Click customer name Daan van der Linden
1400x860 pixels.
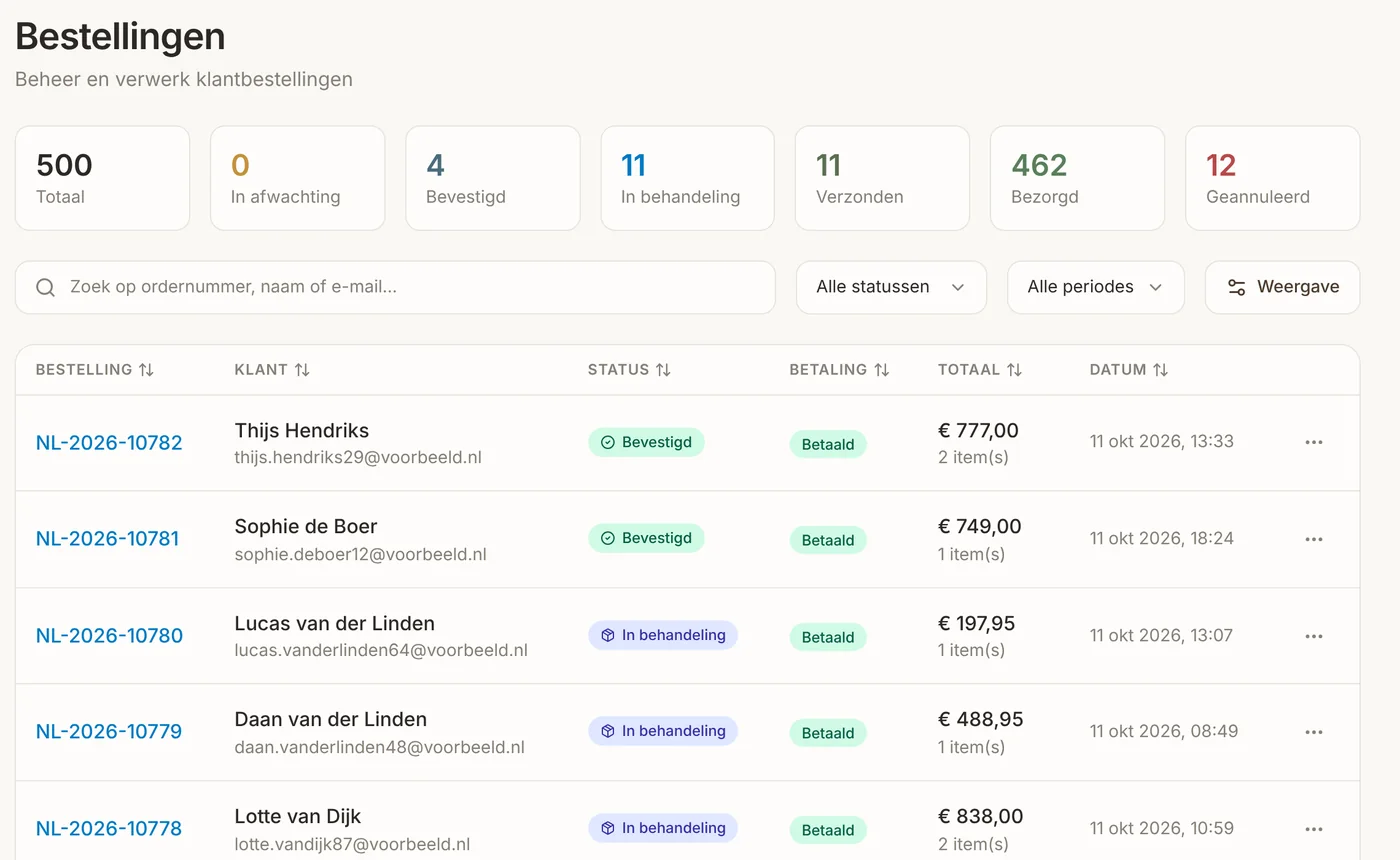pyautogui.click(x=331, y=720)
